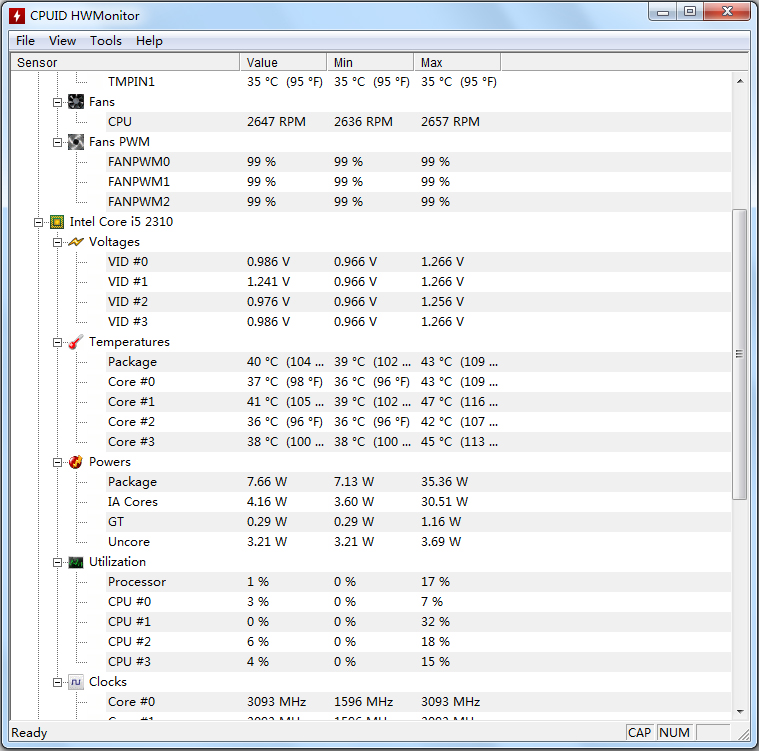Open the File menu

pyautogui.click(x=25, y=41)
